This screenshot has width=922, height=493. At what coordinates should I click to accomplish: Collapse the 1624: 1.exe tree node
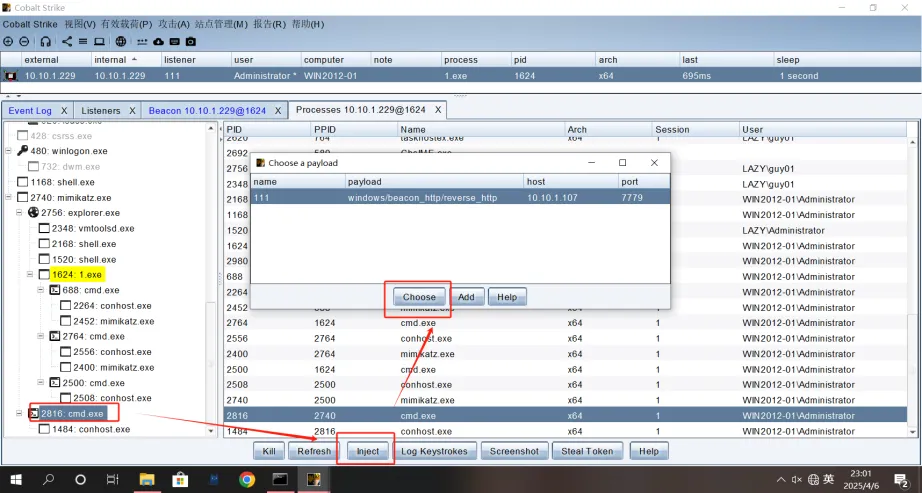[30, 275]
